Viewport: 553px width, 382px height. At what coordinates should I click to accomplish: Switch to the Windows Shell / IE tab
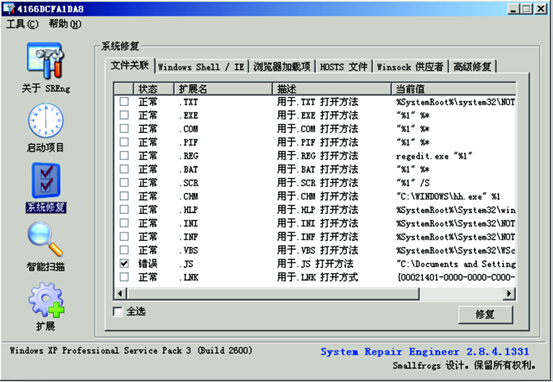201,67
